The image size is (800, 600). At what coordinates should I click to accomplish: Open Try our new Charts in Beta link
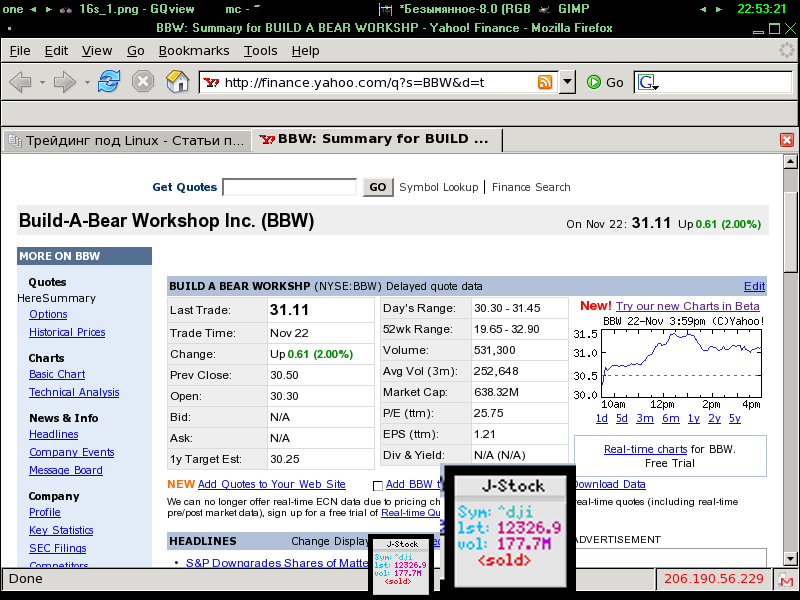[687, 306]
